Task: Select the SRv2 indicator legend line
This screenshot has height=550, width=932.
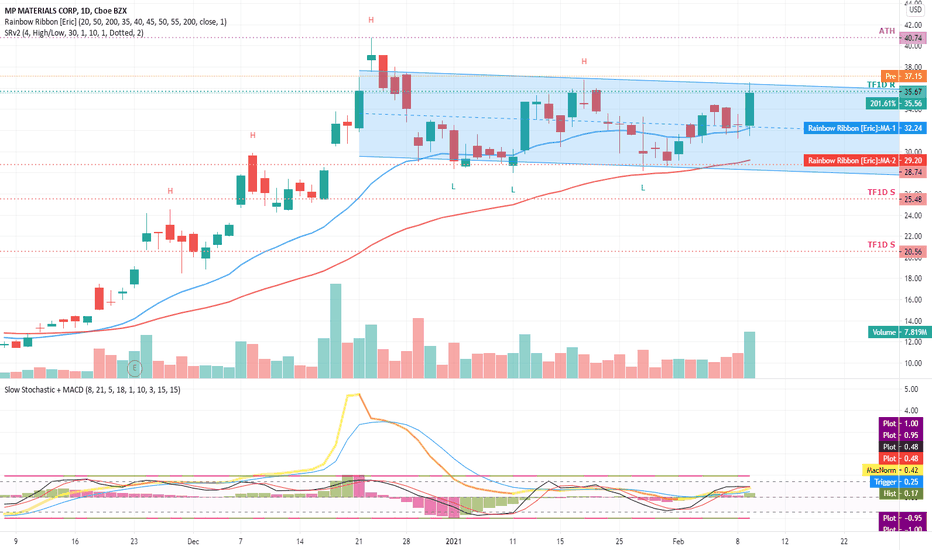Action: [x=74, y=33]
